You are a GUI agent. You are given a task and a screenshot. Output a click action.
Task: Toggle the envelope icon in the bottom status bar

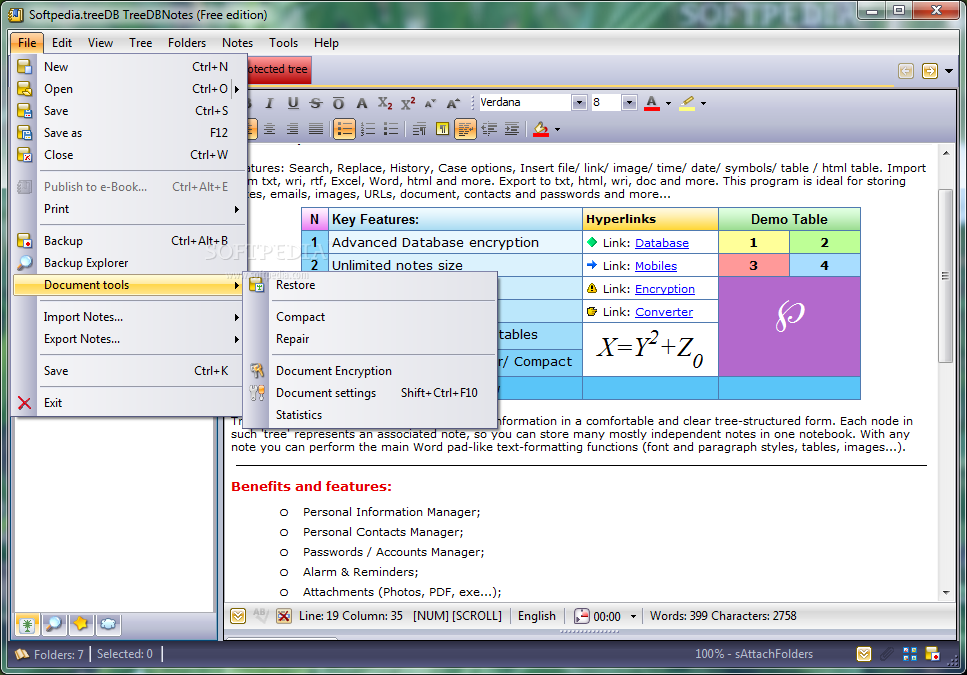click(864, 654)
